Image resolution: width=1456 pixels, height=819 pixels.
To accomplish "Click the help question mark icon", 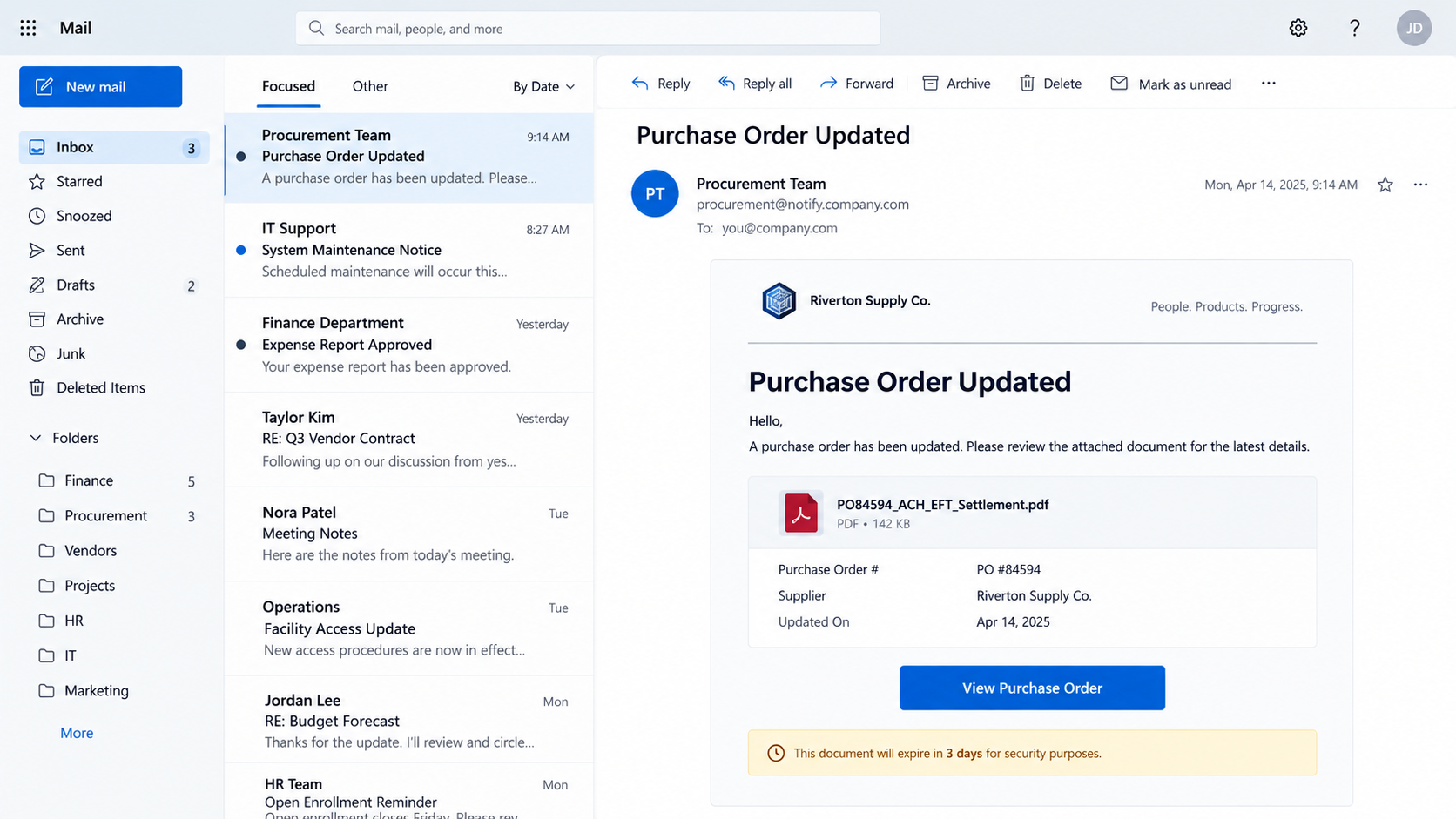I will [x=1354, y=28].
